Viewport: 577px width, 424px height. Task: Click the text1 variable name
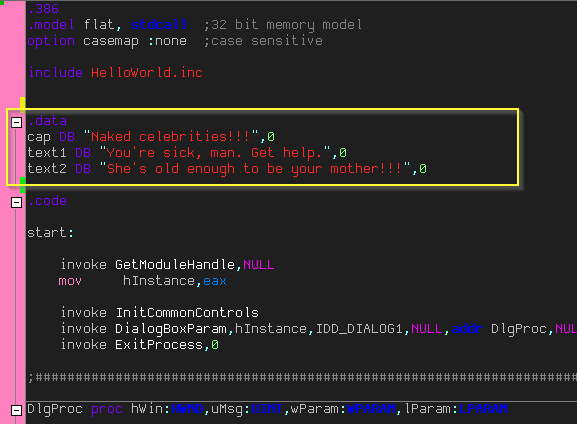coord(47,152)
